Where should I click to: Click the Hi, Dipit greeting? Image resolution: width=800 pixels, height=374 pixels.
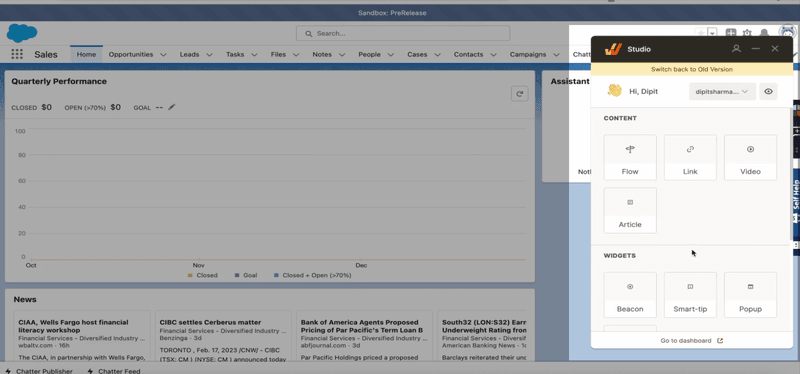point(643,92)
